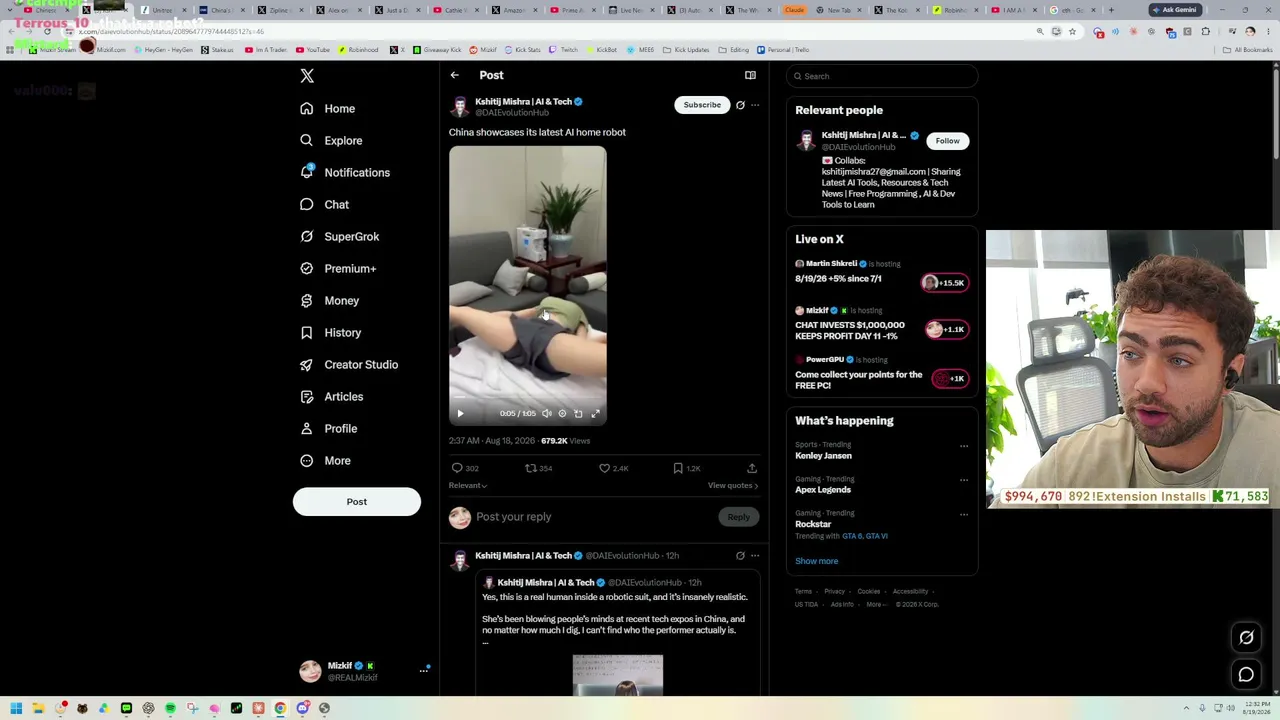
Task: Click the X logo in the sidebar
Action: click(x=307, y=76)
